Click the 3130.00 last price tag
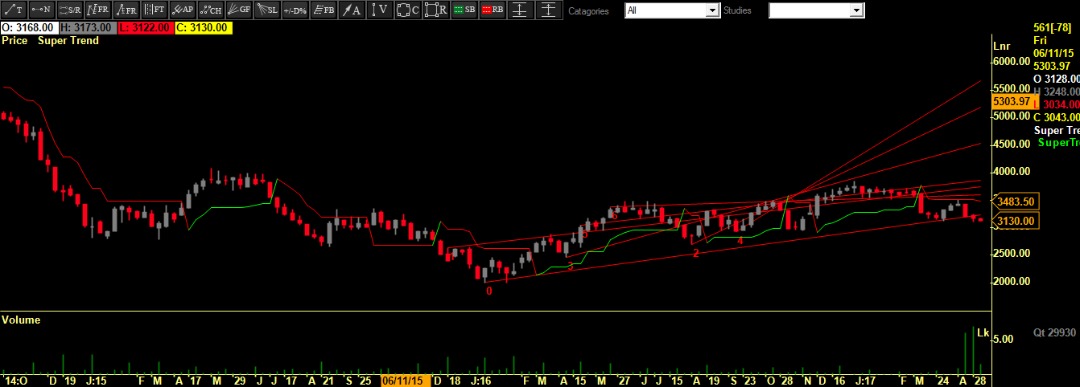The width and height of the screenshot is (1080, 387). [1017, 221]
